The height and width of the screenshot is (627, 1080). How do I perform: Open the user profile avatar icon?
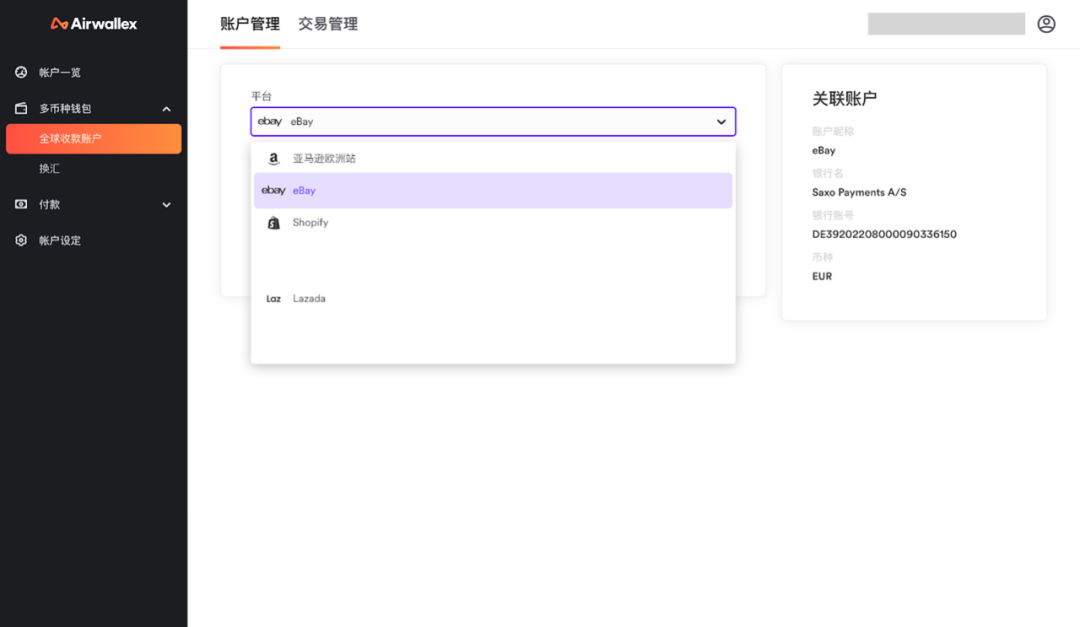[x=1046, y=24]
